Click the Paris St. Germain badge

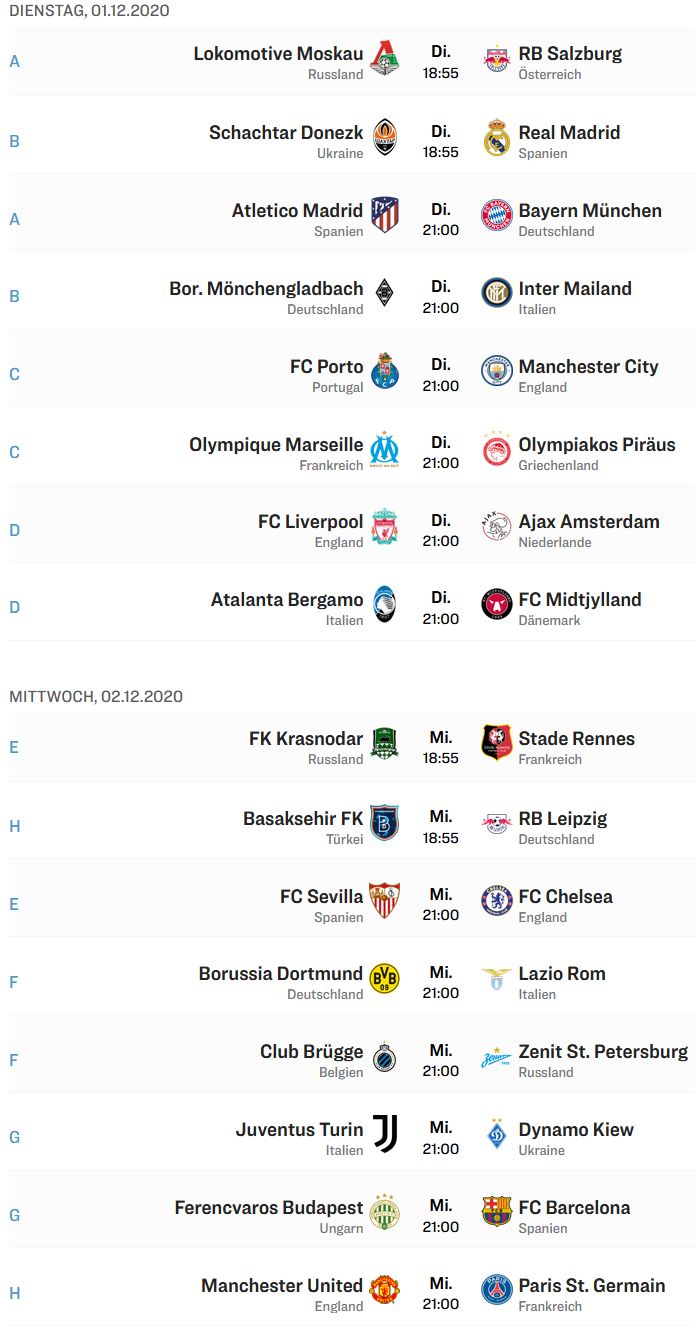click(497, 1290)
